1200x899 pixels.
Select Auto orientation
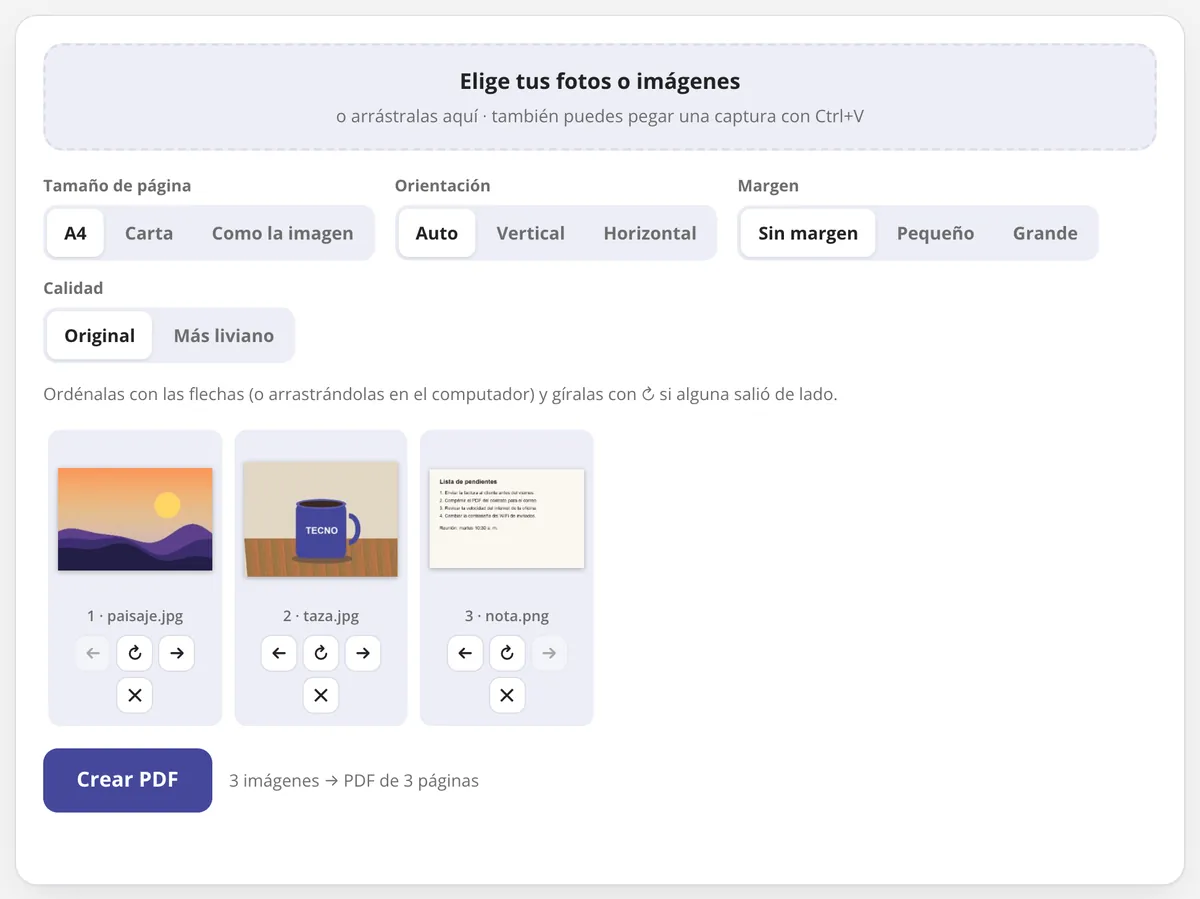437,233
